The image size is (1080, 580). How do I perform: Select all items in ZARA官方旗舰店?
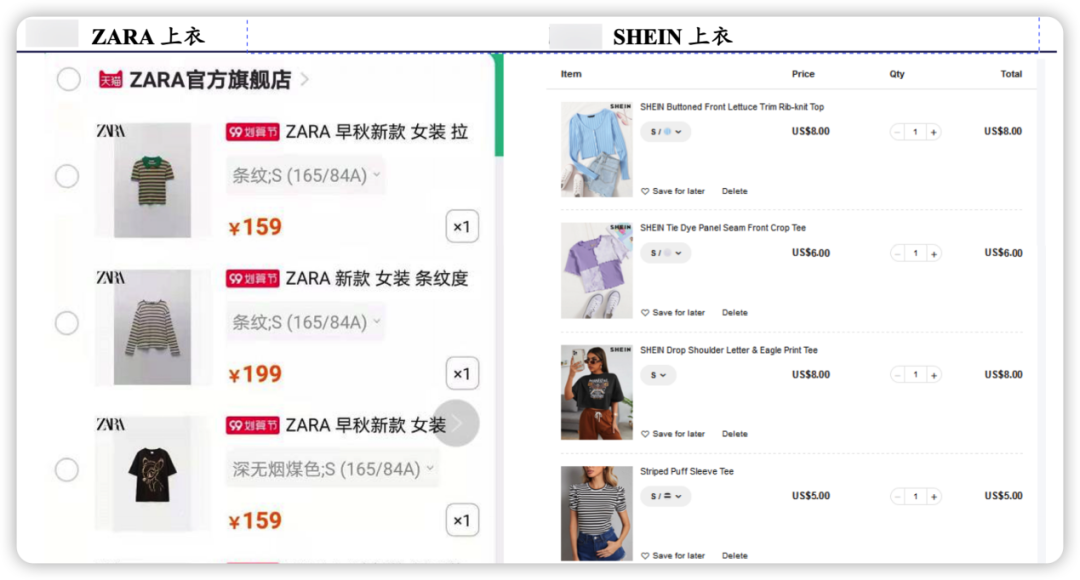[x=68, y=79]
